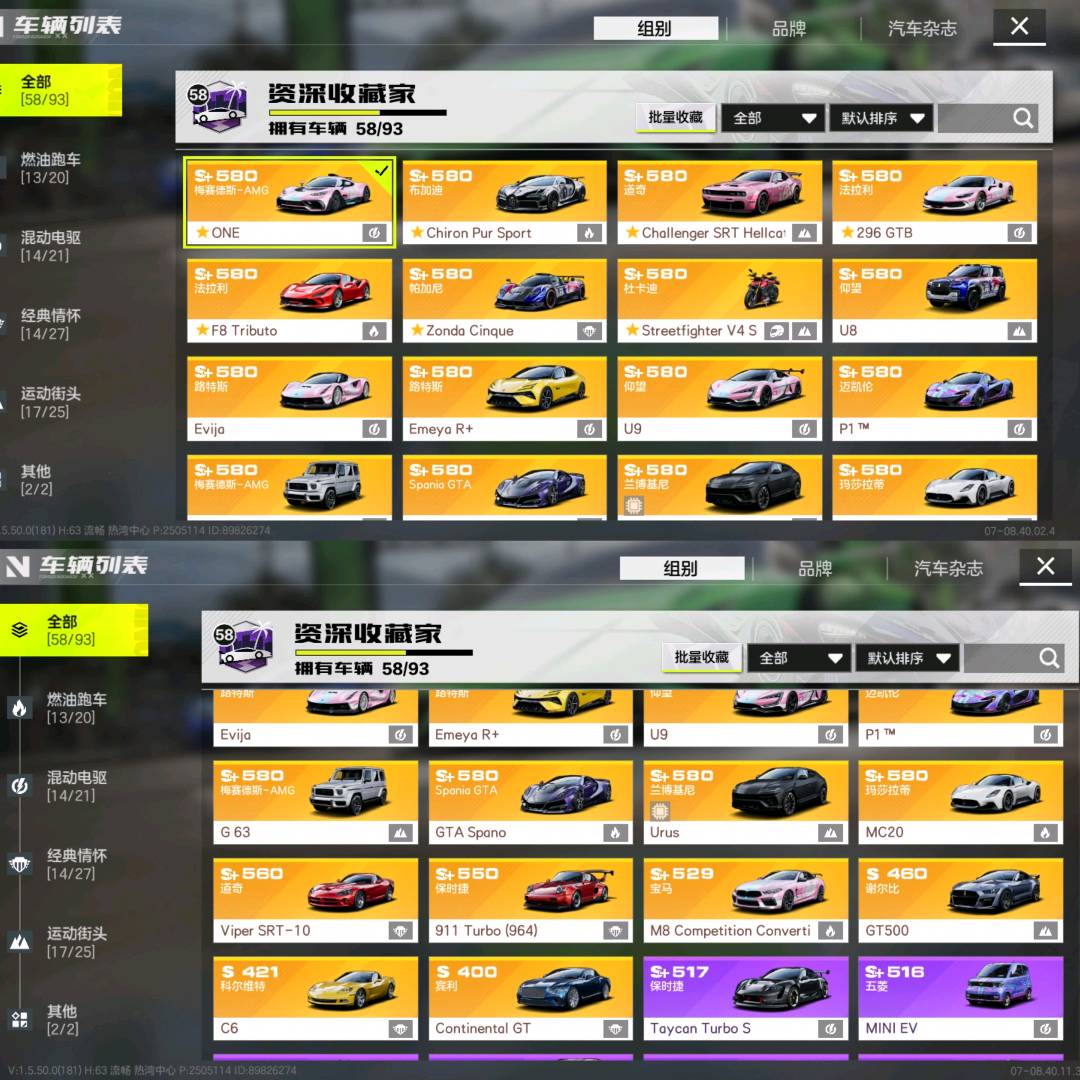Viewport: 1080px width, 1080px height.
Task: Click the upper collection progress bar under 资深收藏家
Action: click(x=357, y=112)
